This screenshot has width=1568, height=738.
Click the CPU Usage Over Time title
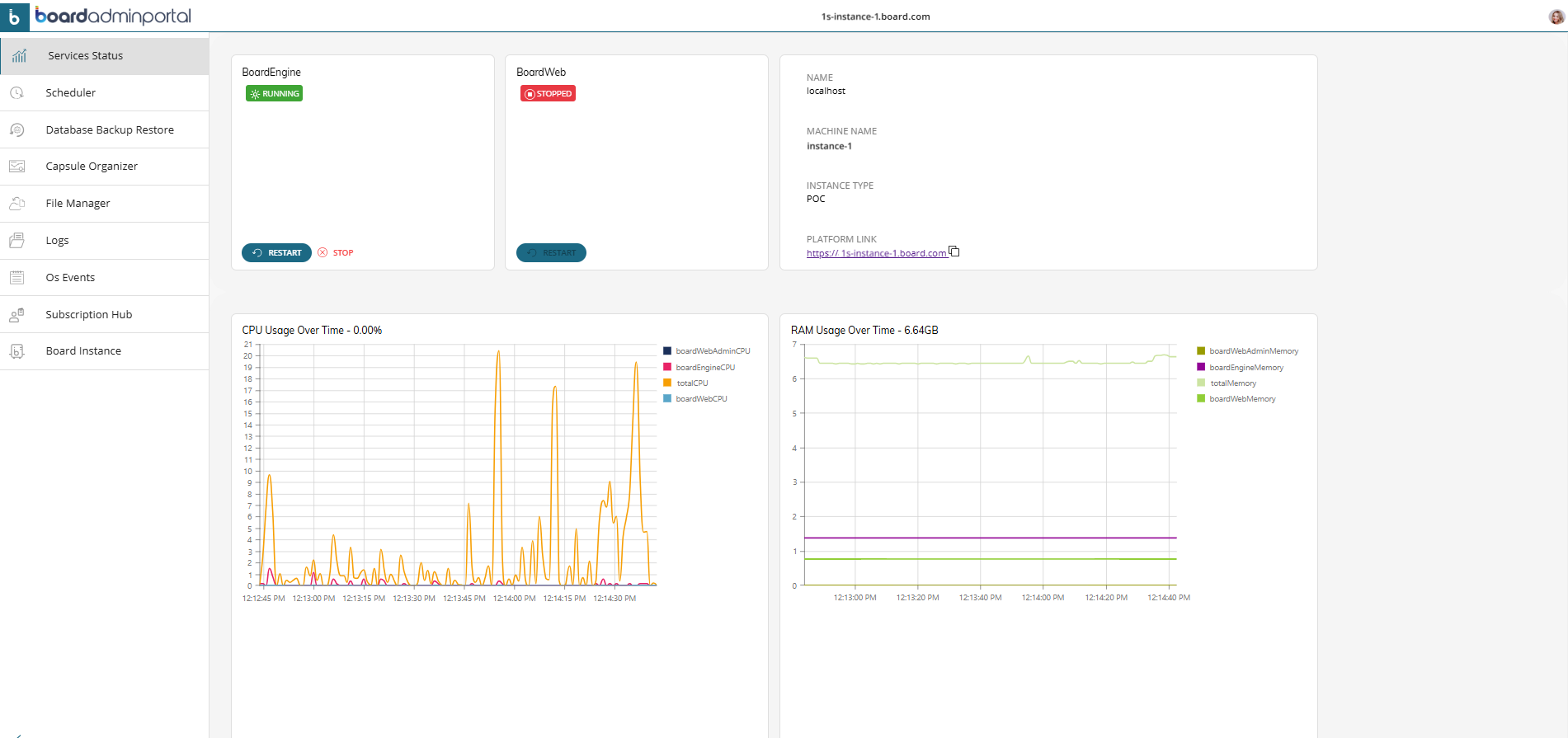(x=312, y=330)
